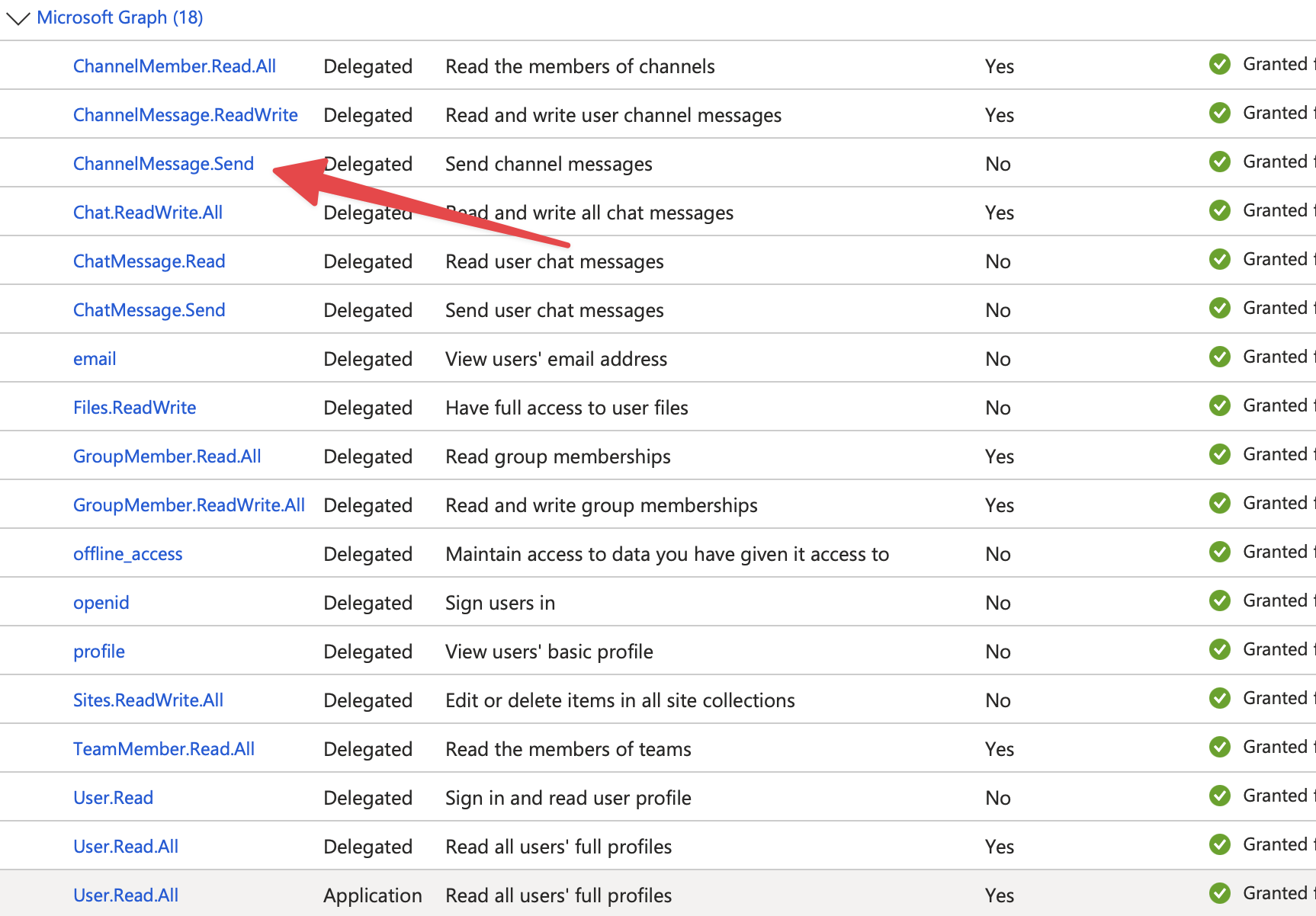The image size is (1316, 916).
Task: Select the profile permission link
Action: pyautogui.click(x=99, y=652)
